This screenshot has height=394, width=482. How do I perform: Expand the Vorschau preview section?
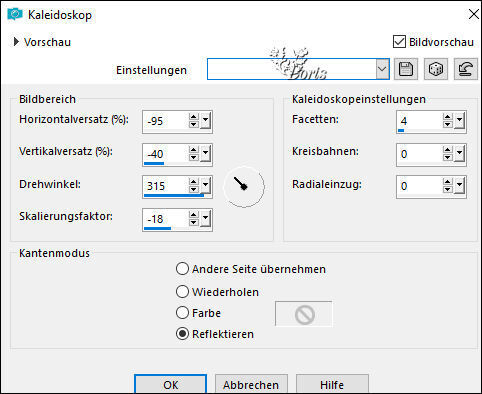pyautogui.click(x=16, y=42)
